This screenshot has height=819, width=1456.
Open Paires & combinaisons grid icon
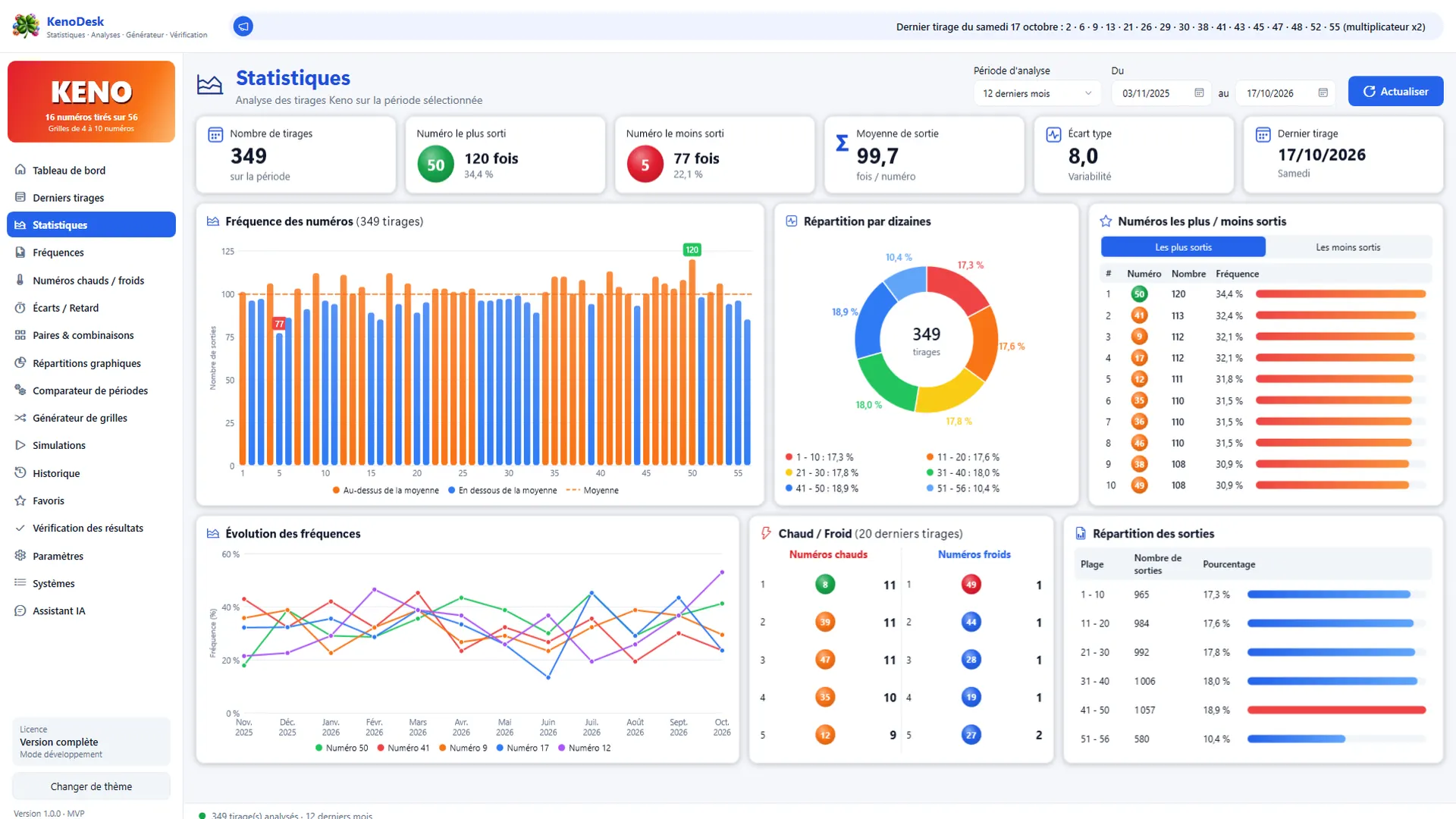20,335
